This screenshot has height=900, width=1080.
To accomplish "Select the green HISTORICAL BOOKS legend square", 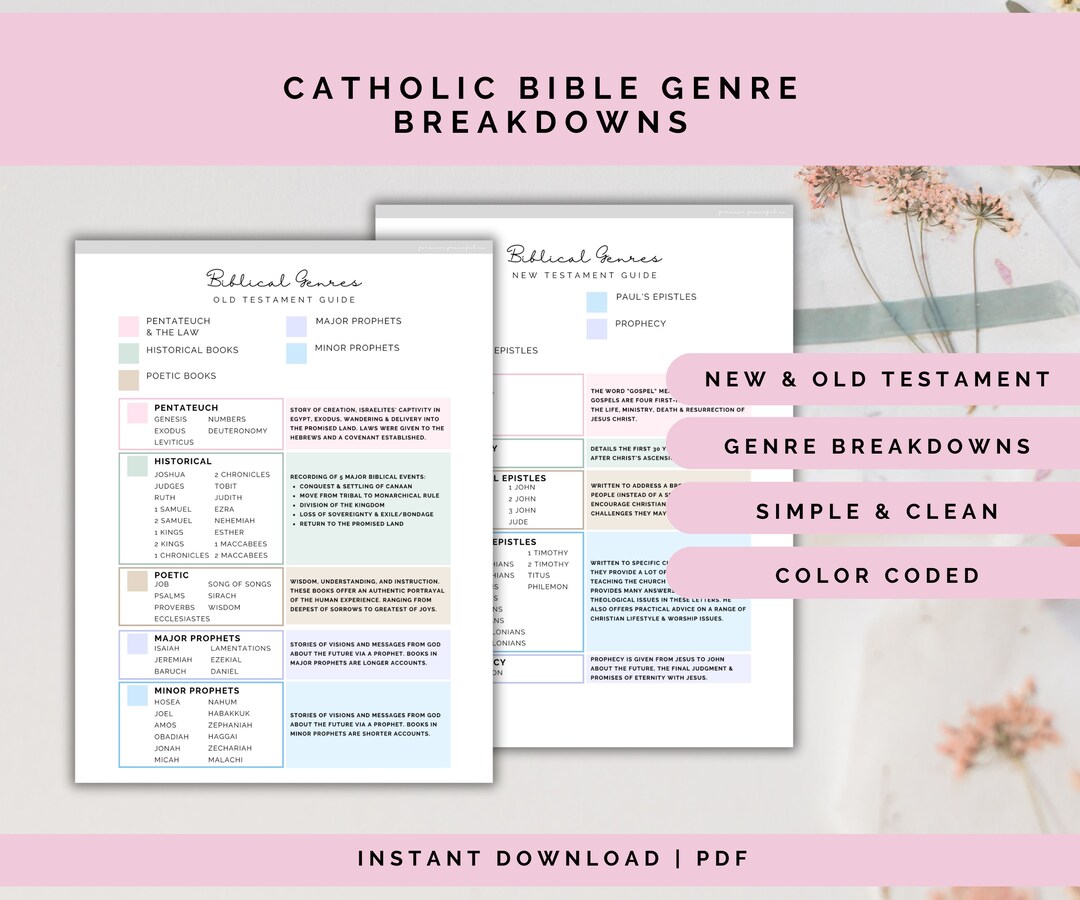I will click(128, 351).
